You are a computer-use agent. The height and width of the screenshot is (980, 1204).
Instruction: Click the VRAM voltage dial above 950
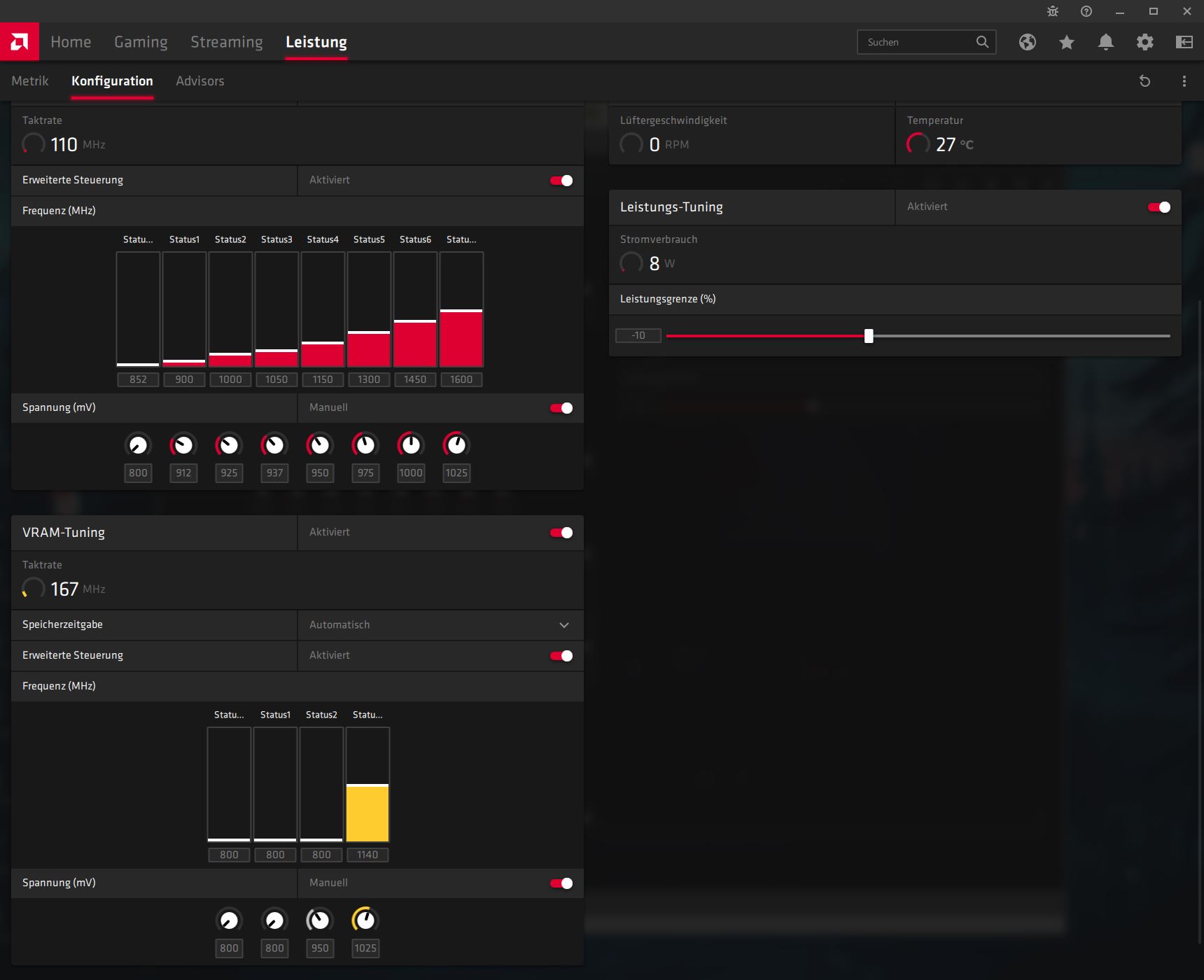(x=320, y=920)
